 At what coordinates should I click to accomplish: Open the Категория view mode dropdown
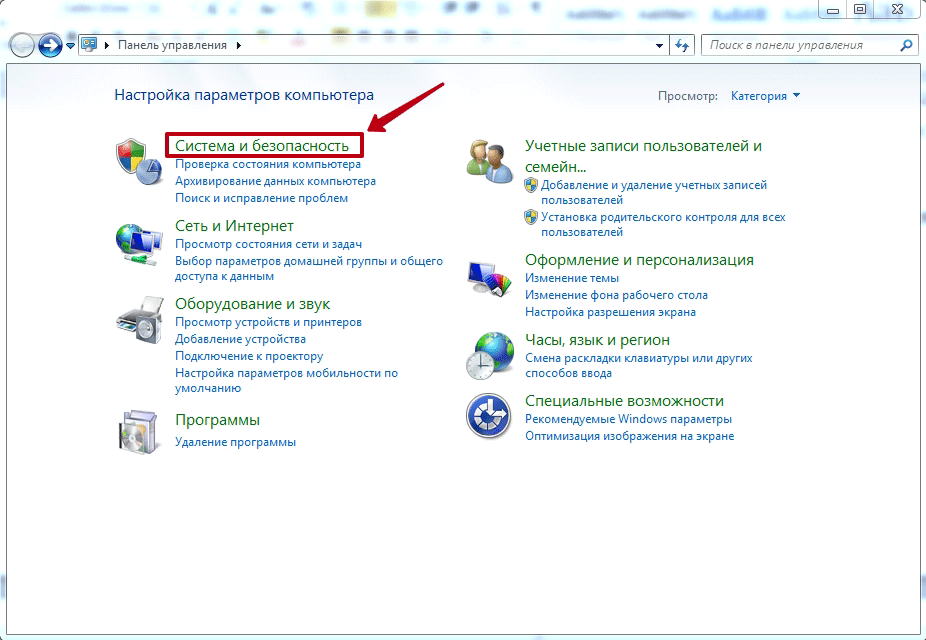coord(765,96)
